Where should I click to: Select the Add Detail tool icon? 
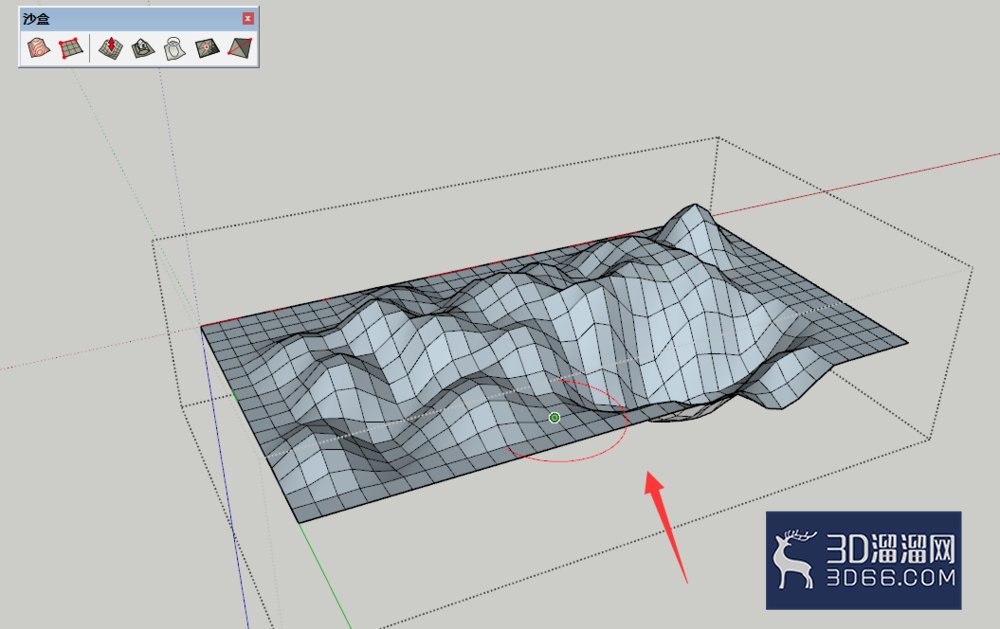207,48
